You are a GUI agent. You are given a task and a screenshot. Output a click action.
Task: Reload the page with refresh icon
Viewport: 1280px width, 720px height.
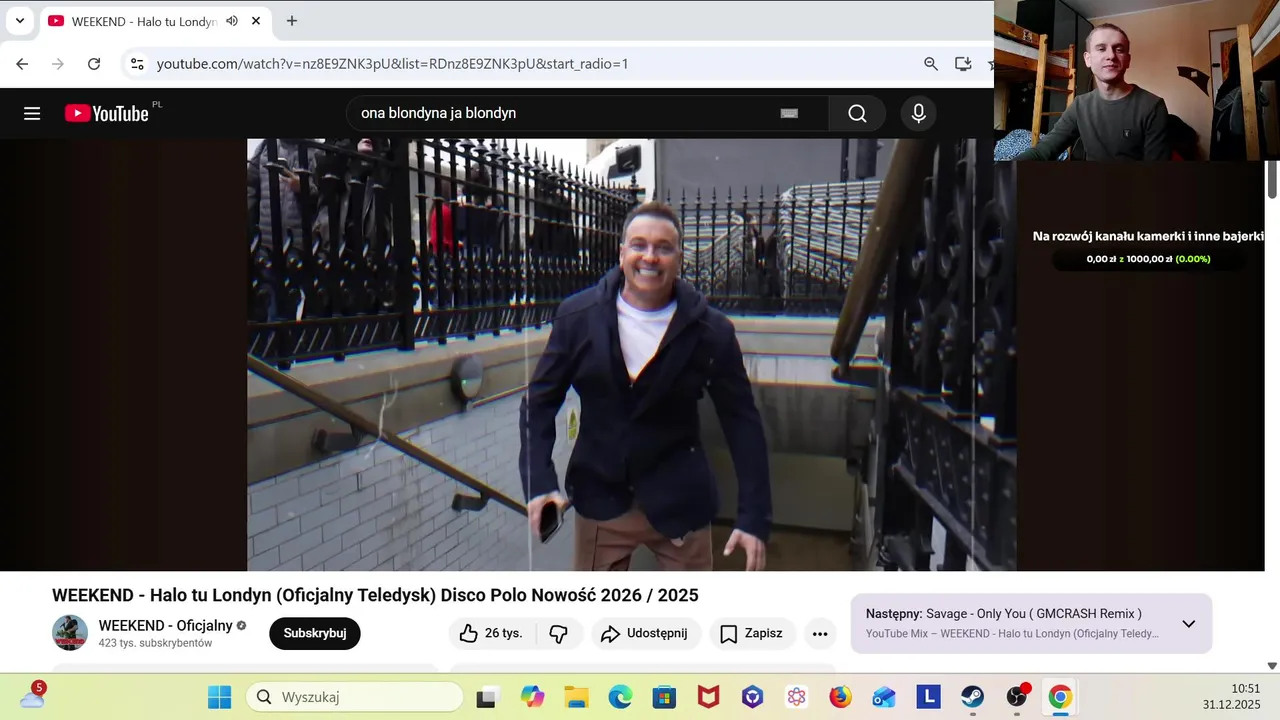coord(94,63)
